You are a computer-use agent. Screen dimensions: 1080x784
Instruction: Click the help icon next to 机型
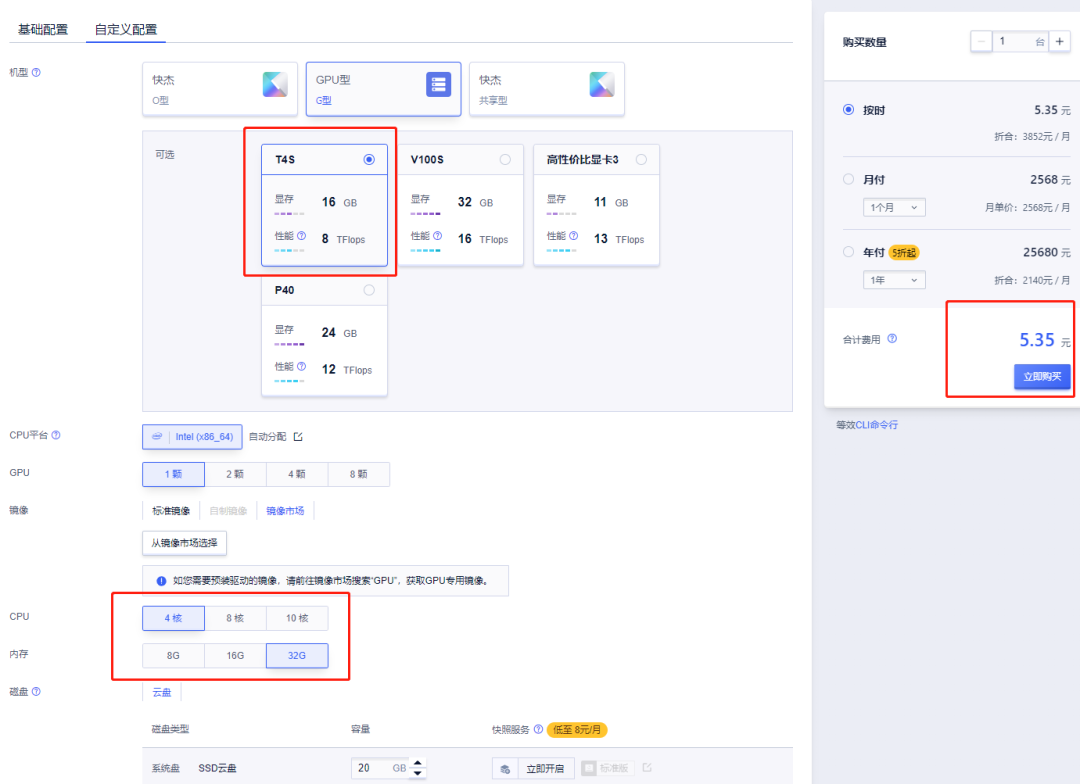coord(37,72)
